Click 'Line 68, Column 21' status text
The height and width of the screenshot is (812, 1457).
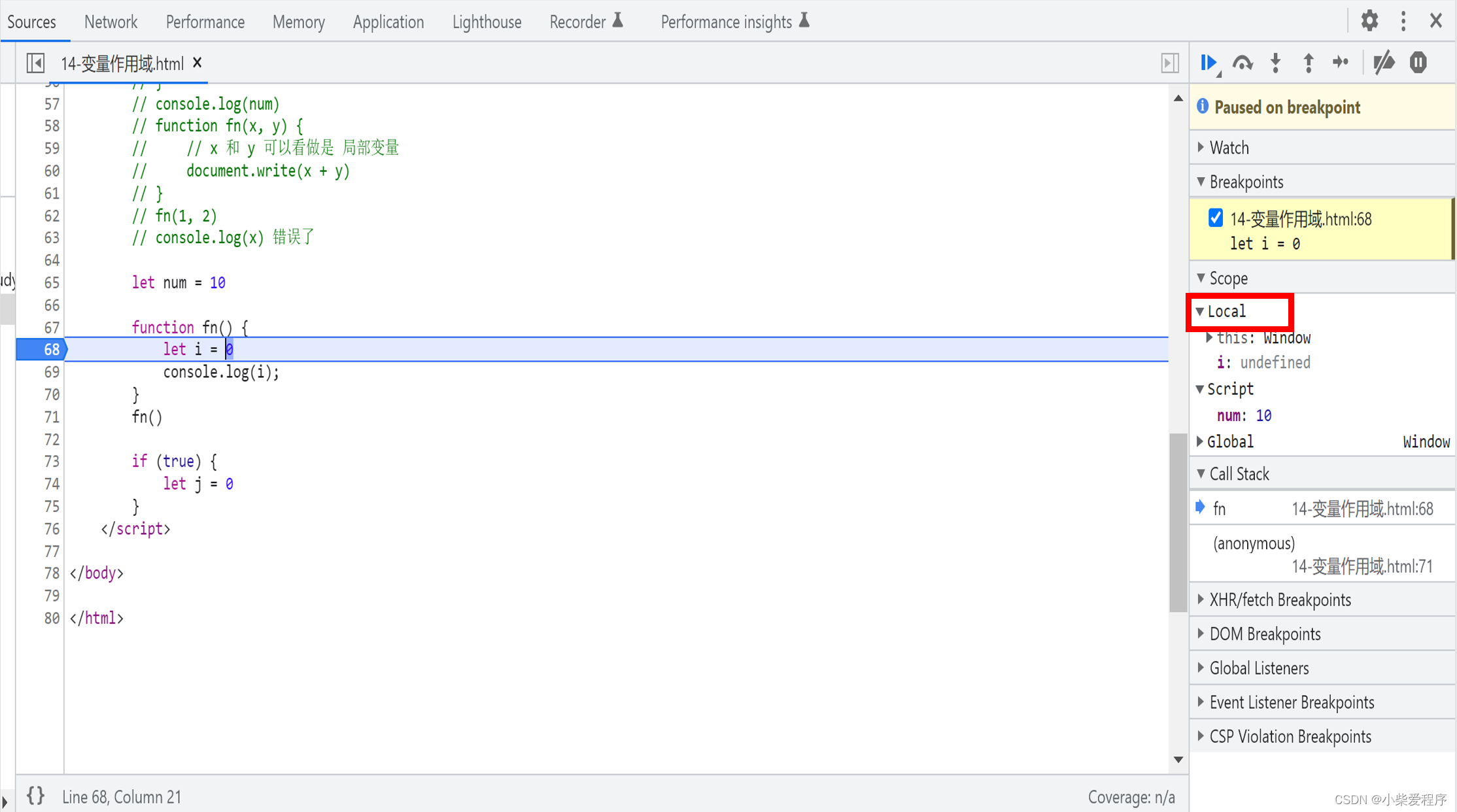[x=122, y=797]
